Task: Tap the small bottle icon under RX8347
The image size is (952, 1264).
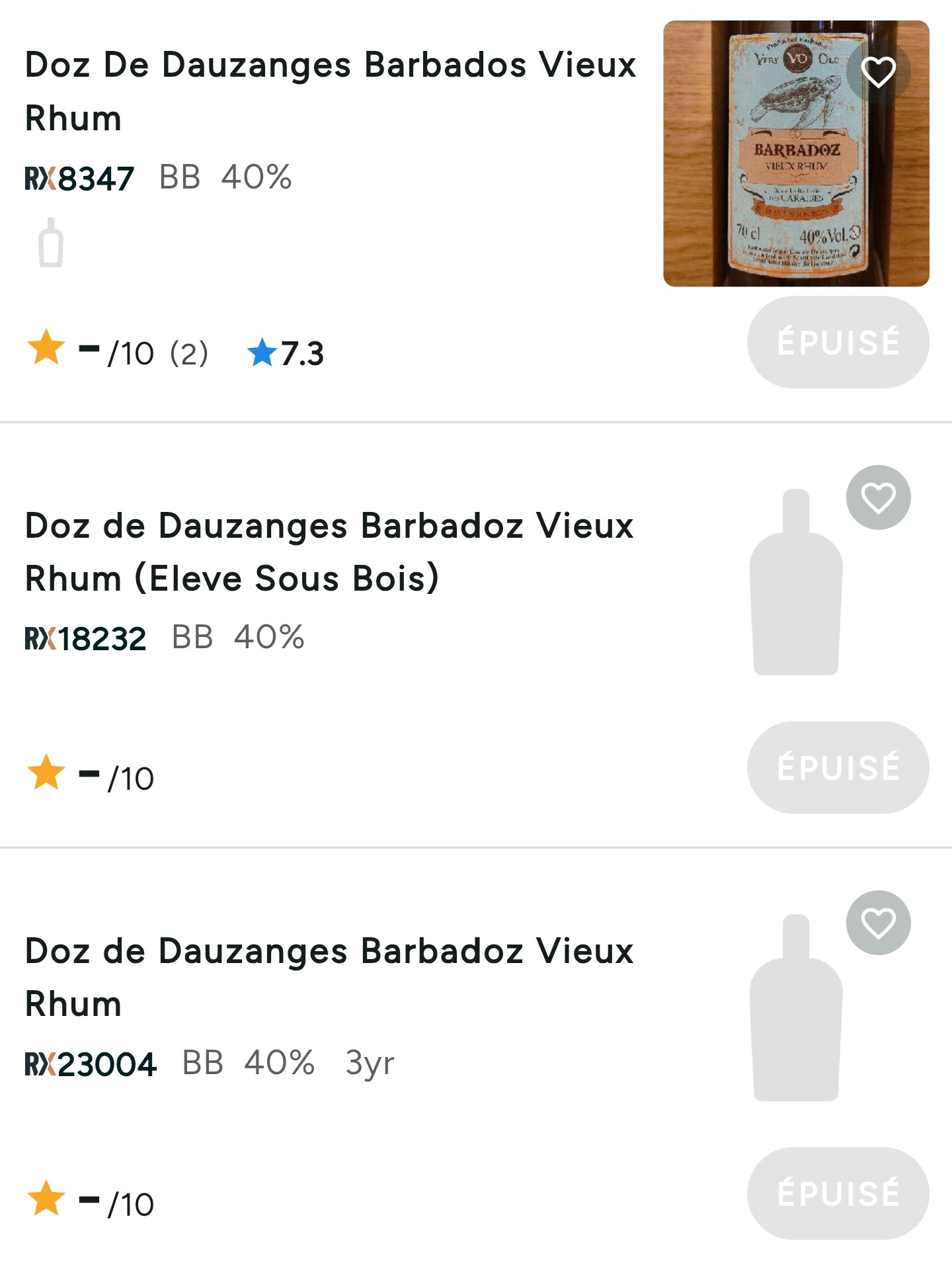Action: (x=51, y=243)
